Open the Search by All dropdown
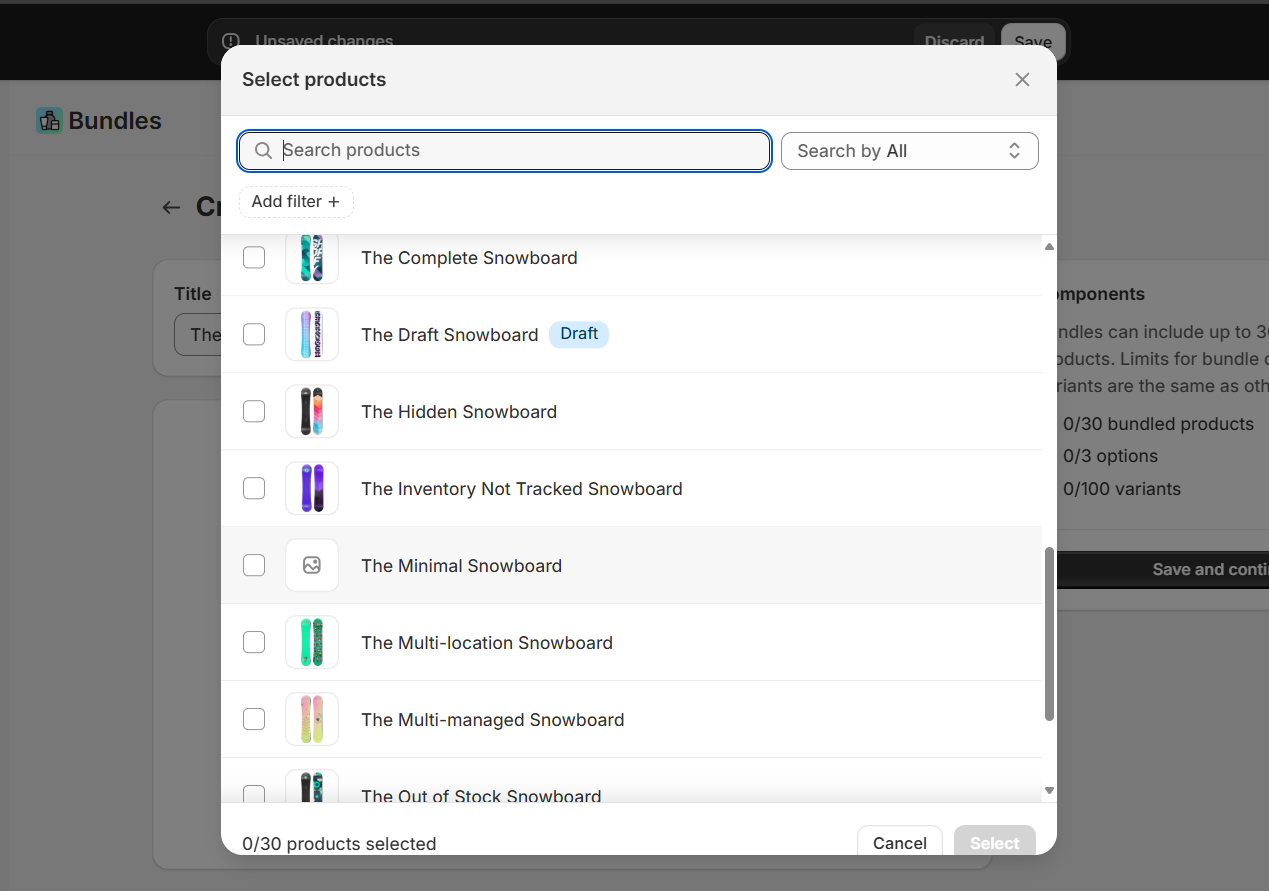The width and height of the screenshot is (1269, 891). pyautogui.click(x=909, y=150)
